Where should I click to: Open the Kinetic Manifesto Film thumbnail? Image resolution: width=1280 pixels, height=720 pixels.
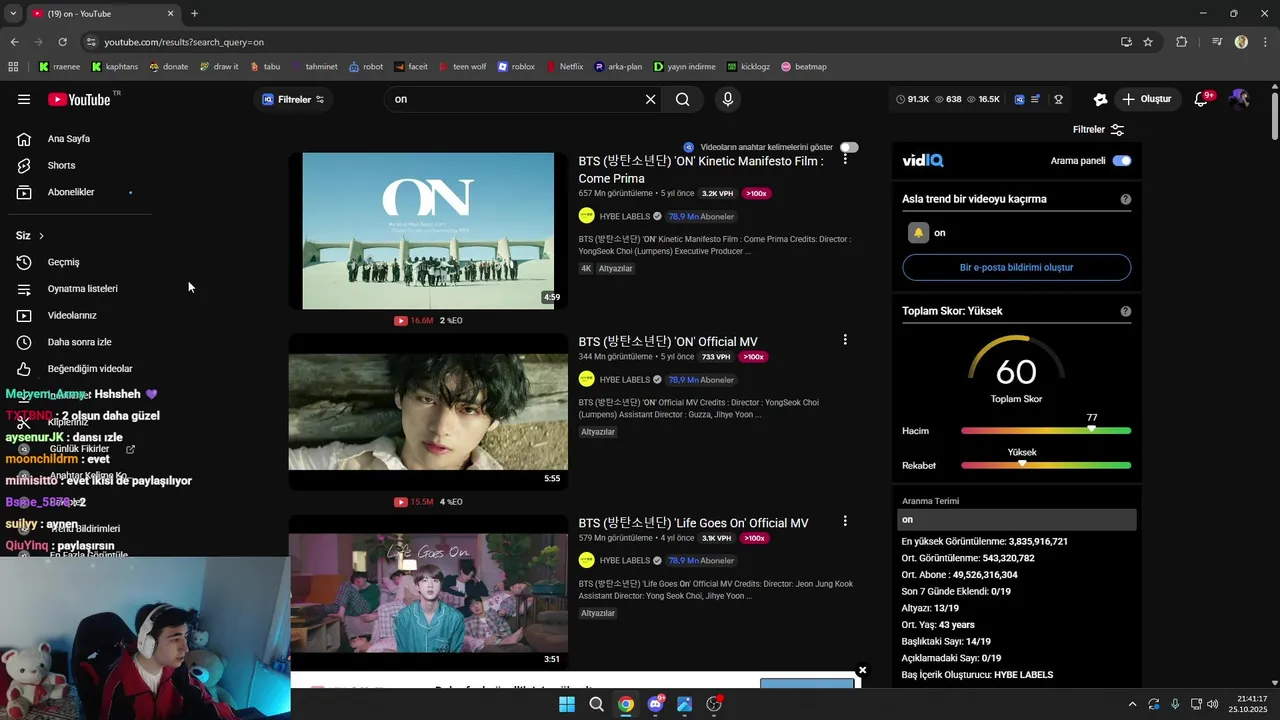428,231
